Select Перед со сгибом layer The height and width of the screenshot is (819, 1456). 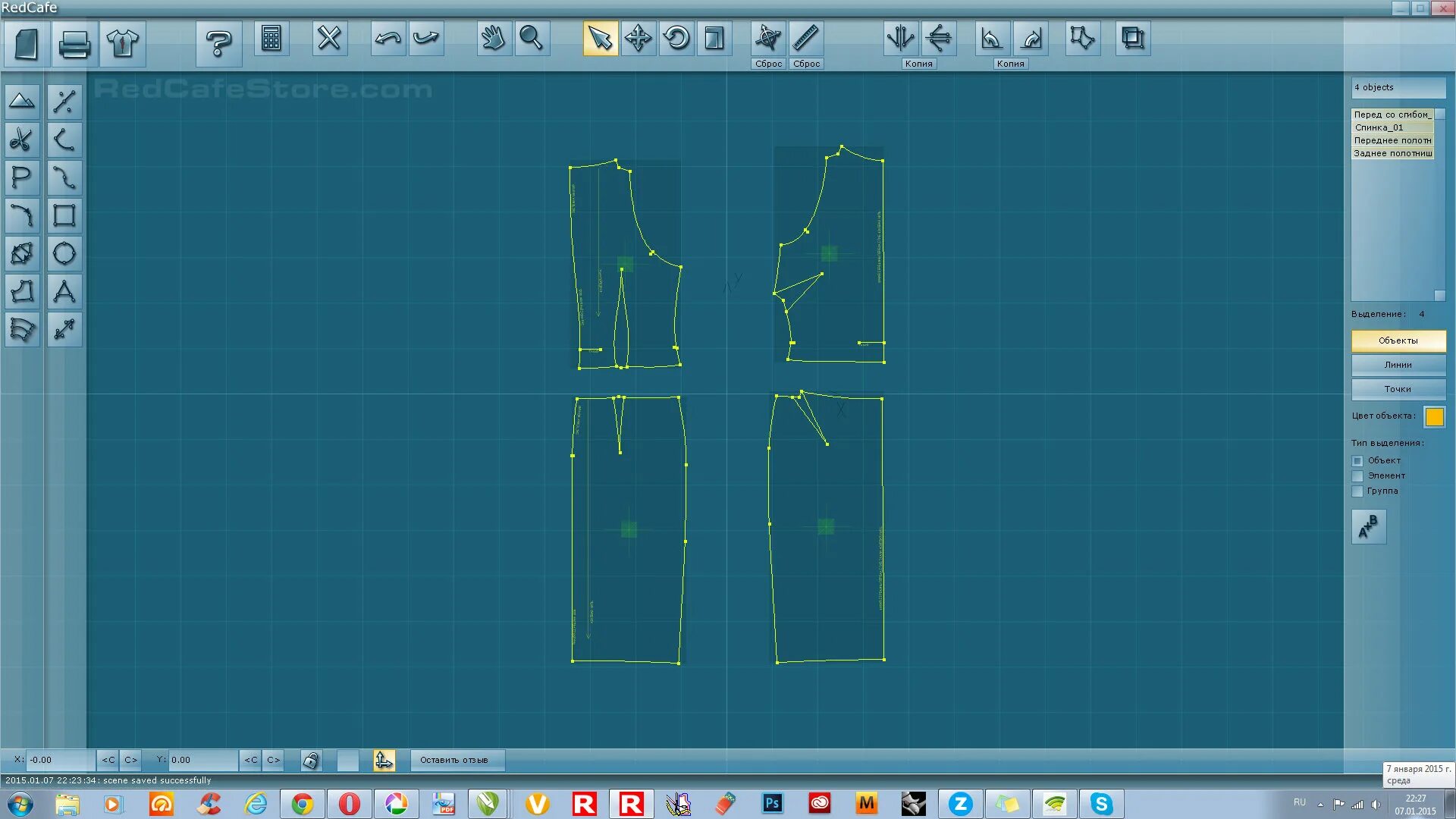1392,113
